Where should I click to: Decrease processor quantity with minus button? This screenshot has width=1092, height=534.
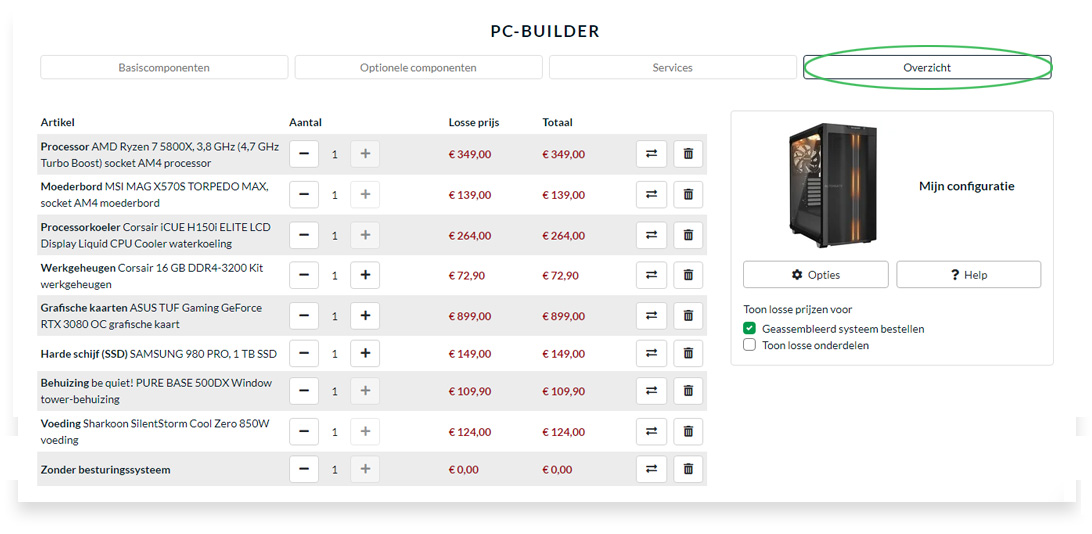[304, 154]
